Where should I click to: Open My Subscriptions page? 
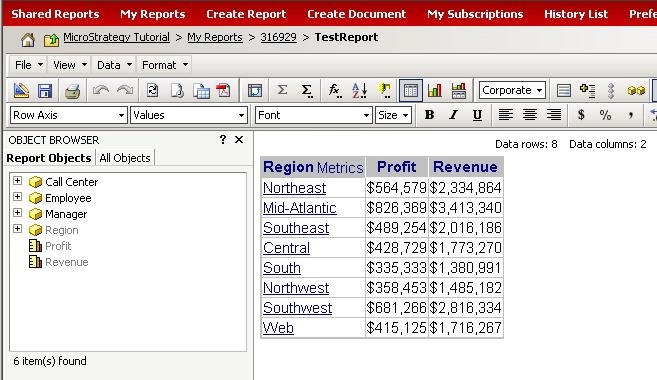(x=475, y=14)
